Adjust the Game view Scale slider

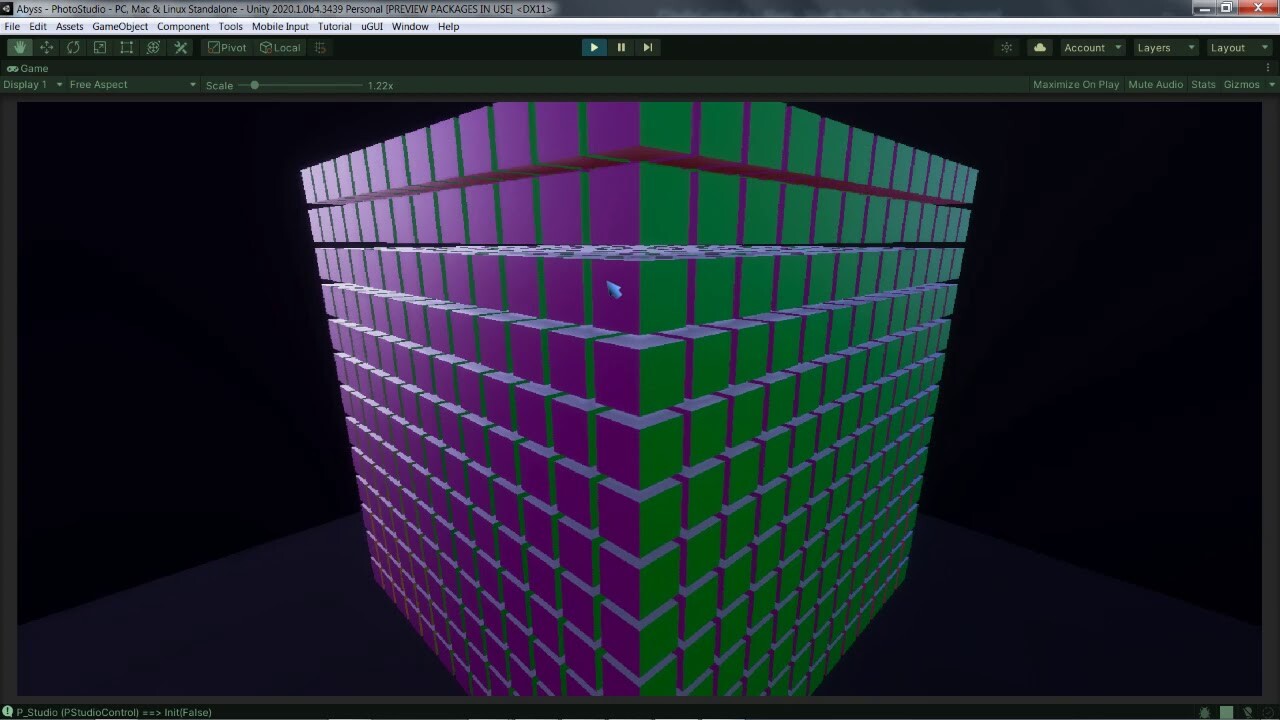click(253, 85)
